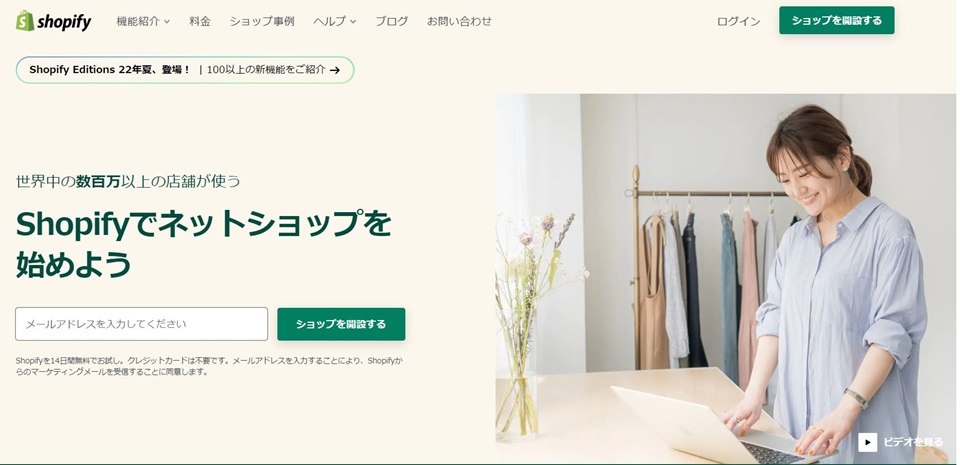The width and height of the screenshot is (960, 465).
Task: Expand the ヘルプ dropdown chevron
Action: coord(353,21)
